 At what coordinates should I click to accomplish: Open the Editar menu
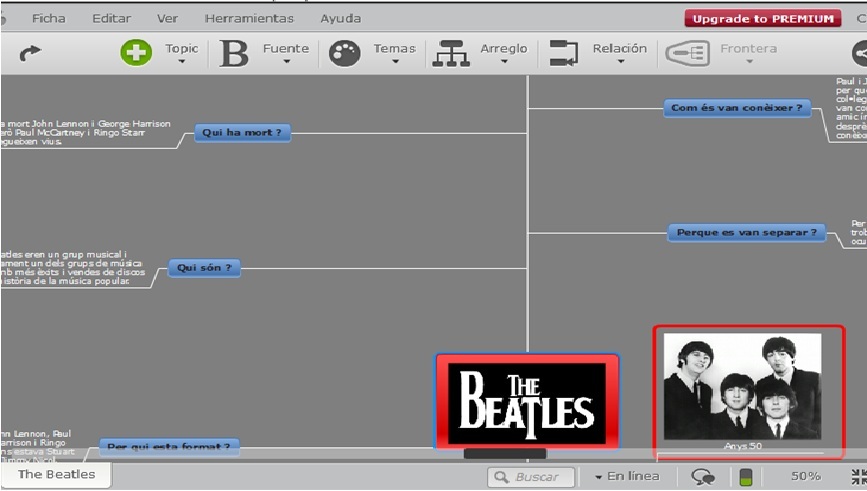coord(111,18)
